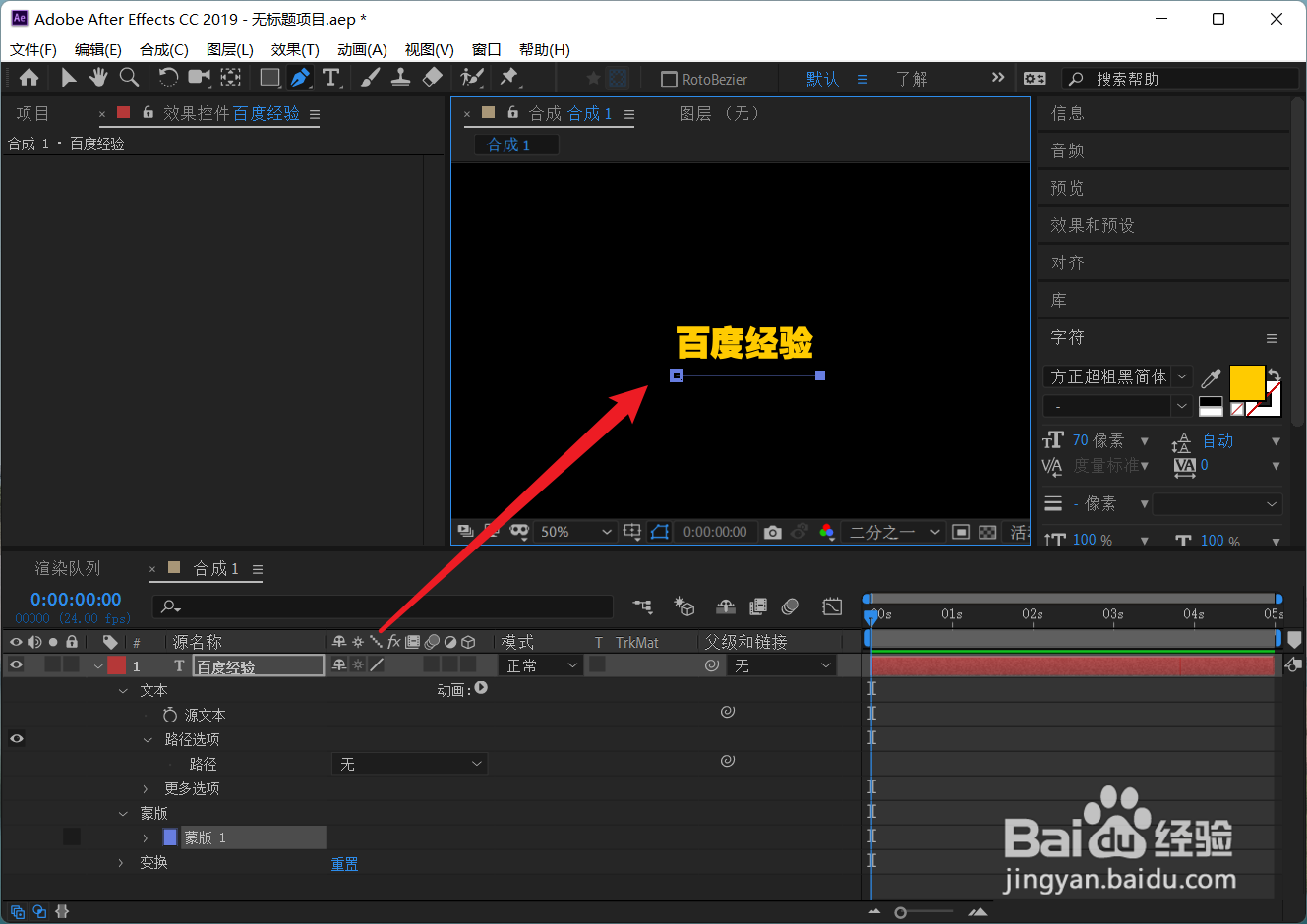
Task: Toggle the RotoBezier checkbox
Action: (670, 79)
